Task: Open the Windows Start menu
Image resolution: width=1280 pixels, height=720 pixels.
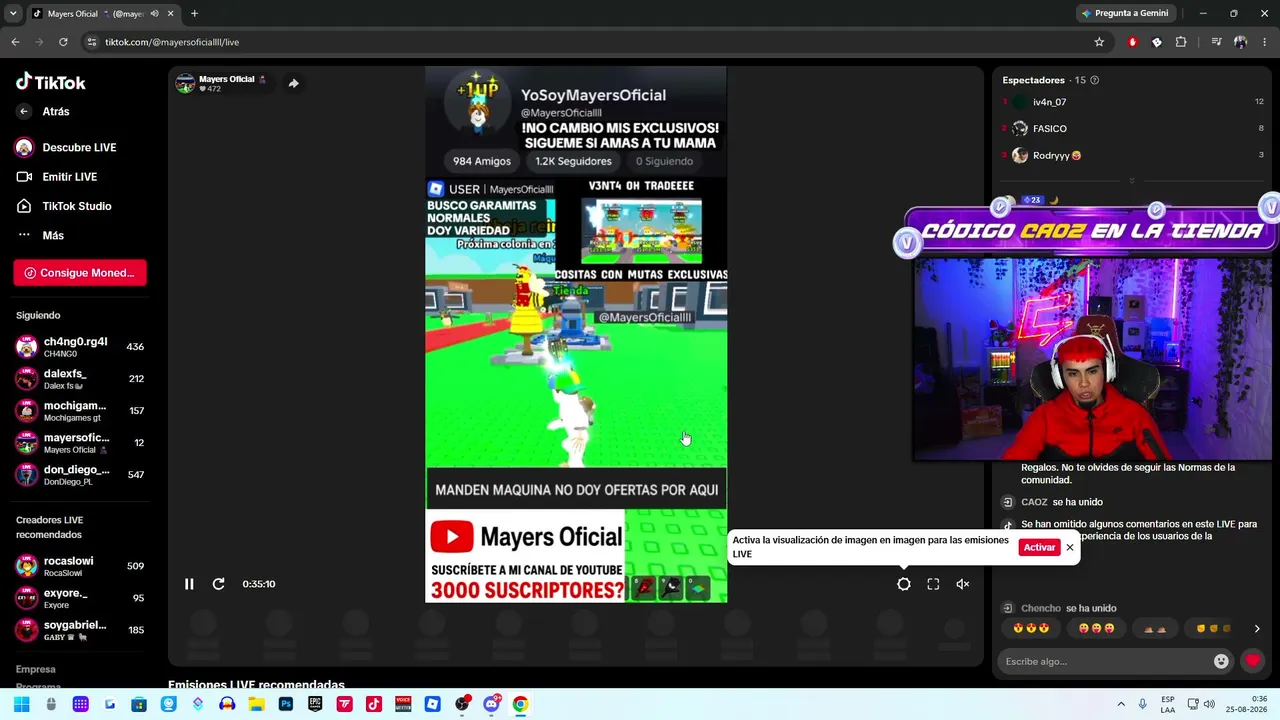Action: click(21, 704)
